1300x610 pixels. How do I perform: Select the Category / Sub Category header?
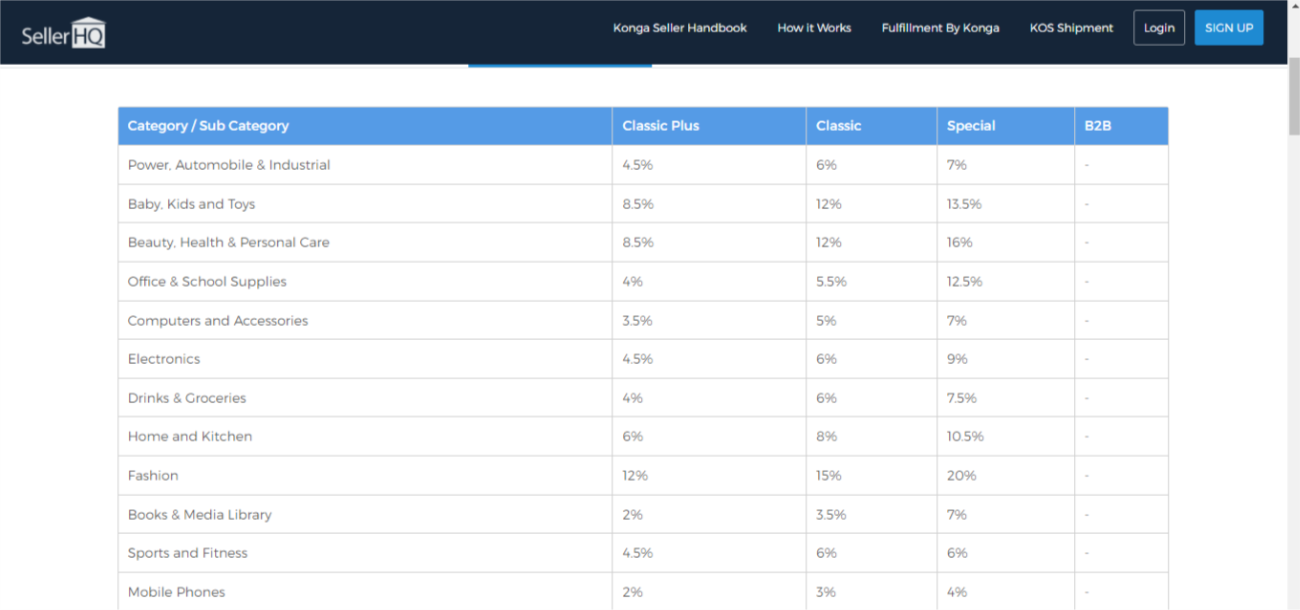(x=365, y=126)
